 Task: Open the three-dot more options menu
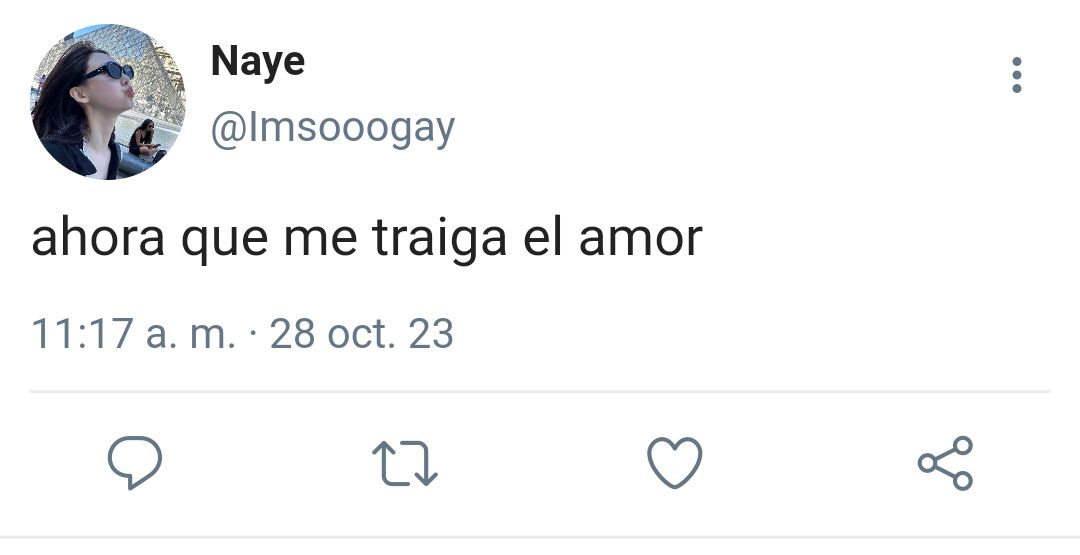(x=1017, y=75)
